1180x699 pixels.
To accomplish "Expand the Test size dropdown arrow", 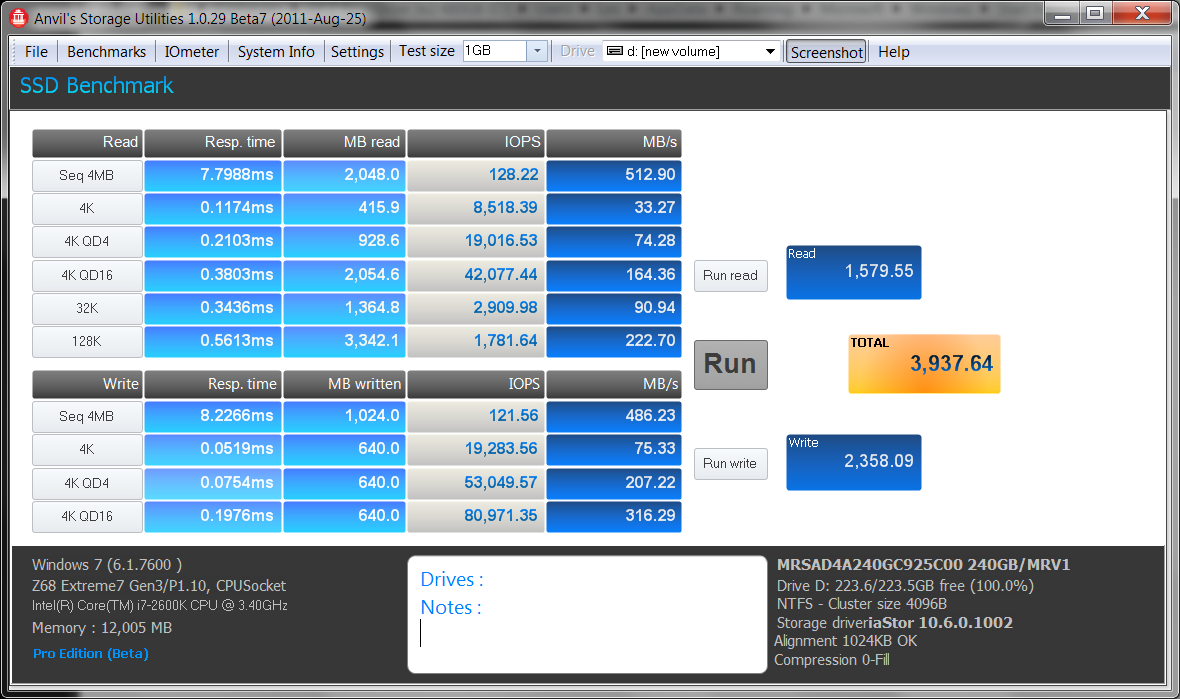I will [x=537, y=51].
